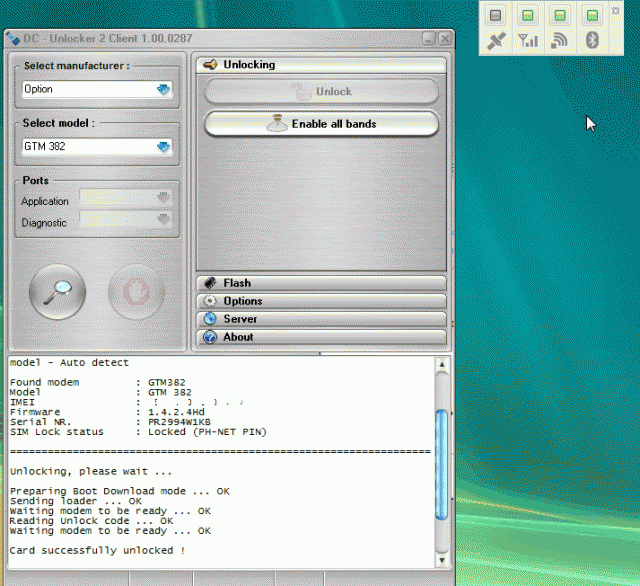Click the lamp icon on Enable all bands
The width and height of the screenshot is (640, 586).
point(277,123)
